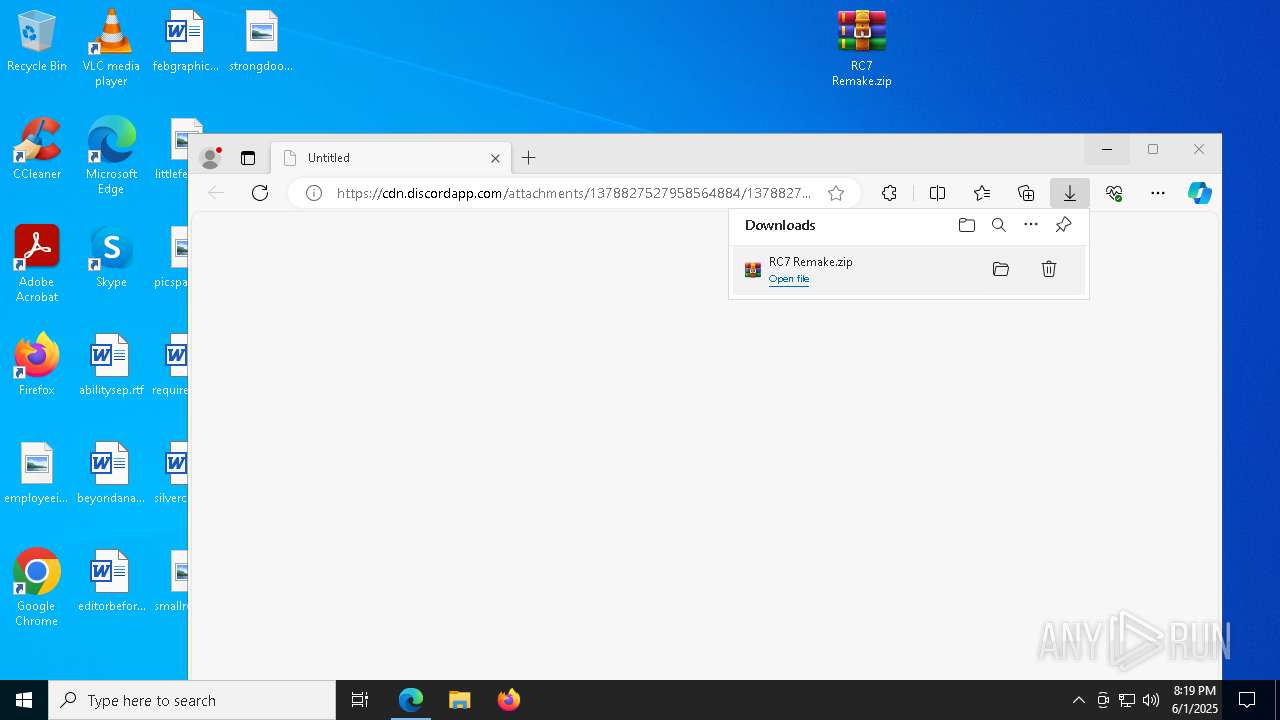This screenshot has height=720, width=1280.
Task: Open clock showing 8:19 PM
Action: coord(1195,700)
